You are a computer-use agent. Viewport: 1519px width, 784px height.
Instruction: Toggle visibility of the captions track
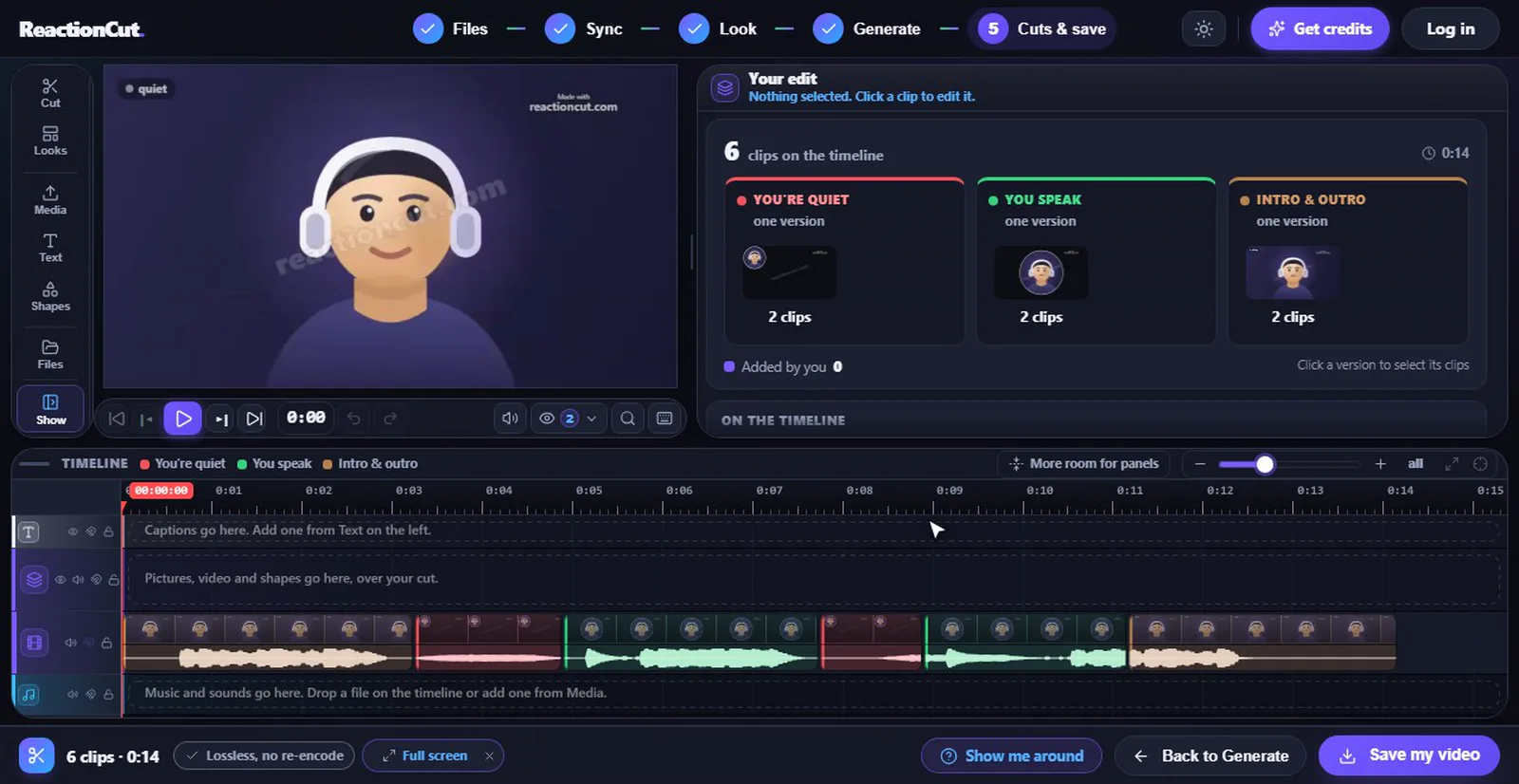click(73, 532)
